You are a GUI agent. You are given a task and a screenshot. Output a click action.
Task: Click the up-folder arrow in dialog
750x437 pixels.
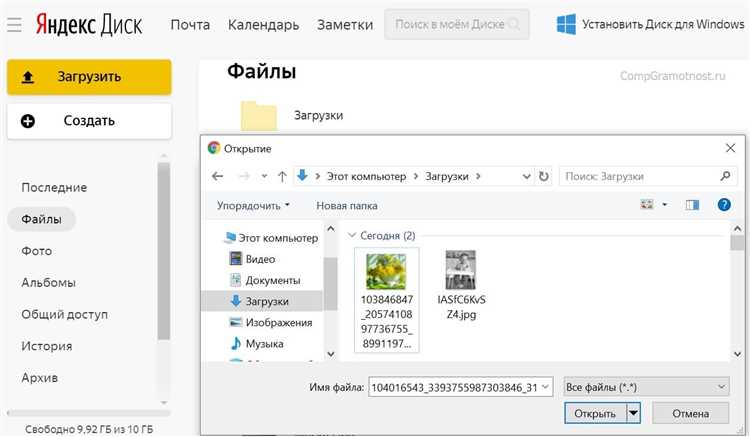coord(282,176)
